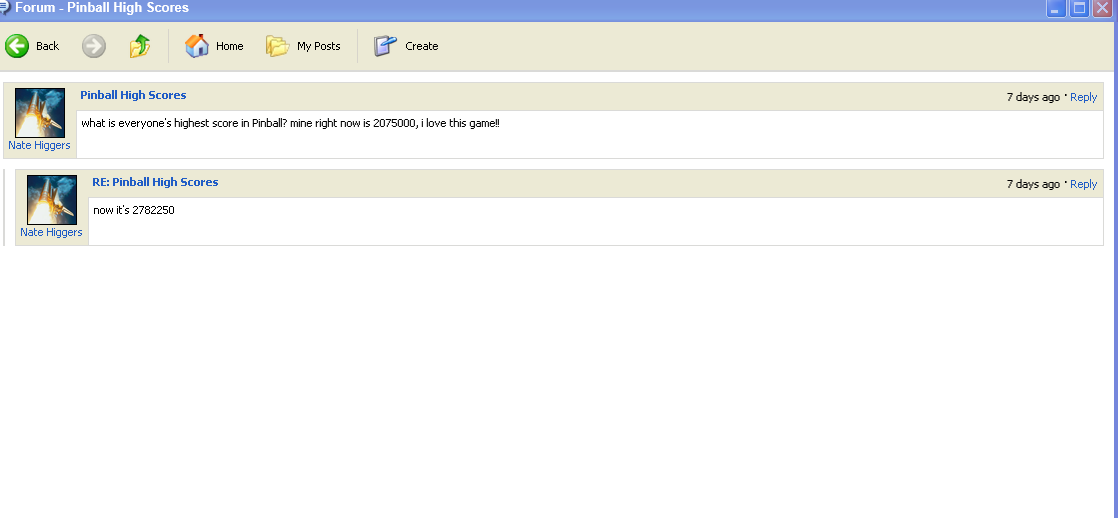The height and width of the screenshot is (518, 1118).
Task: Click the Create post icon
Action: [x=385, y=46]
